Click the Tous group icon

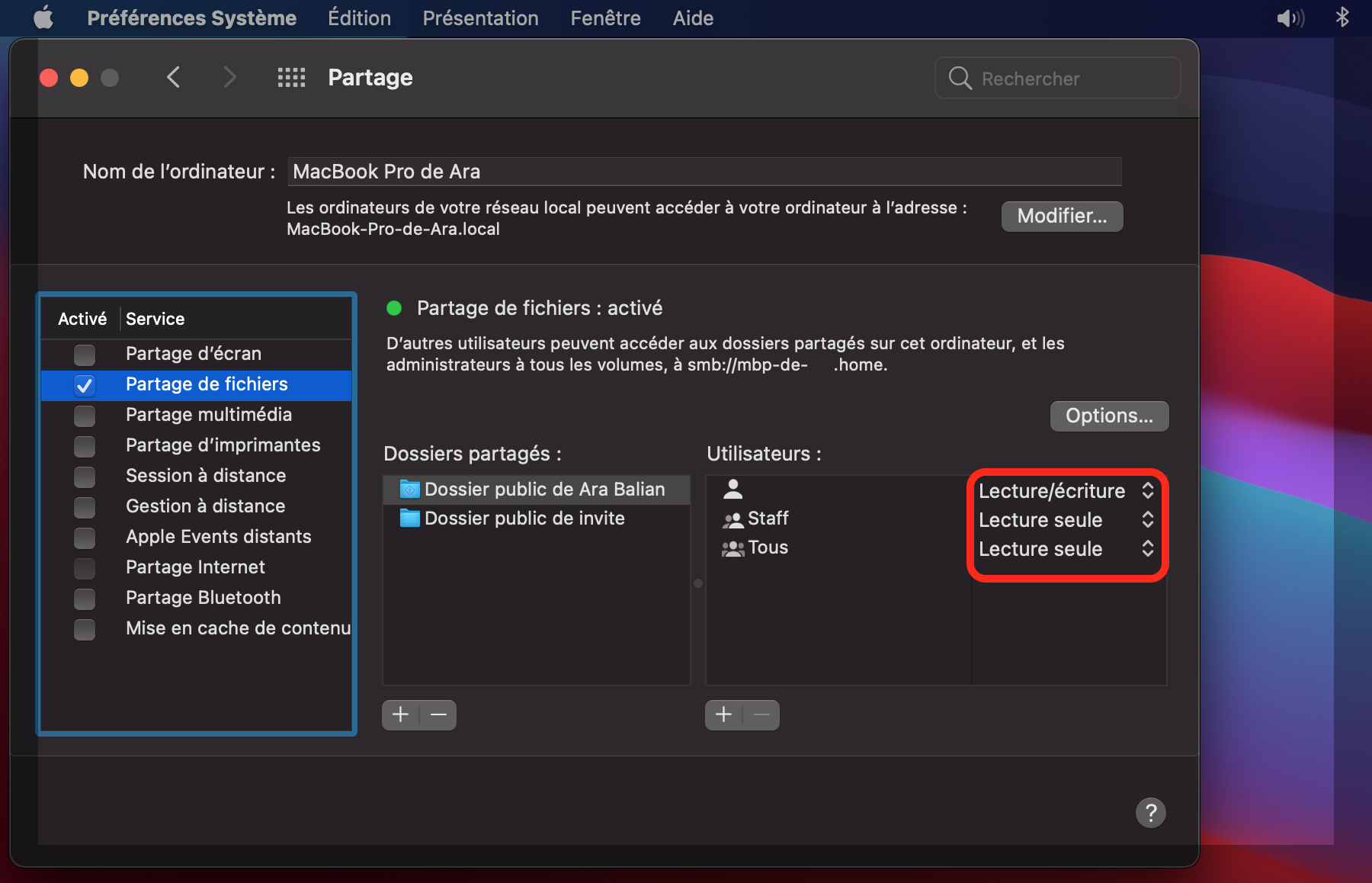click(x=733, y=548)
